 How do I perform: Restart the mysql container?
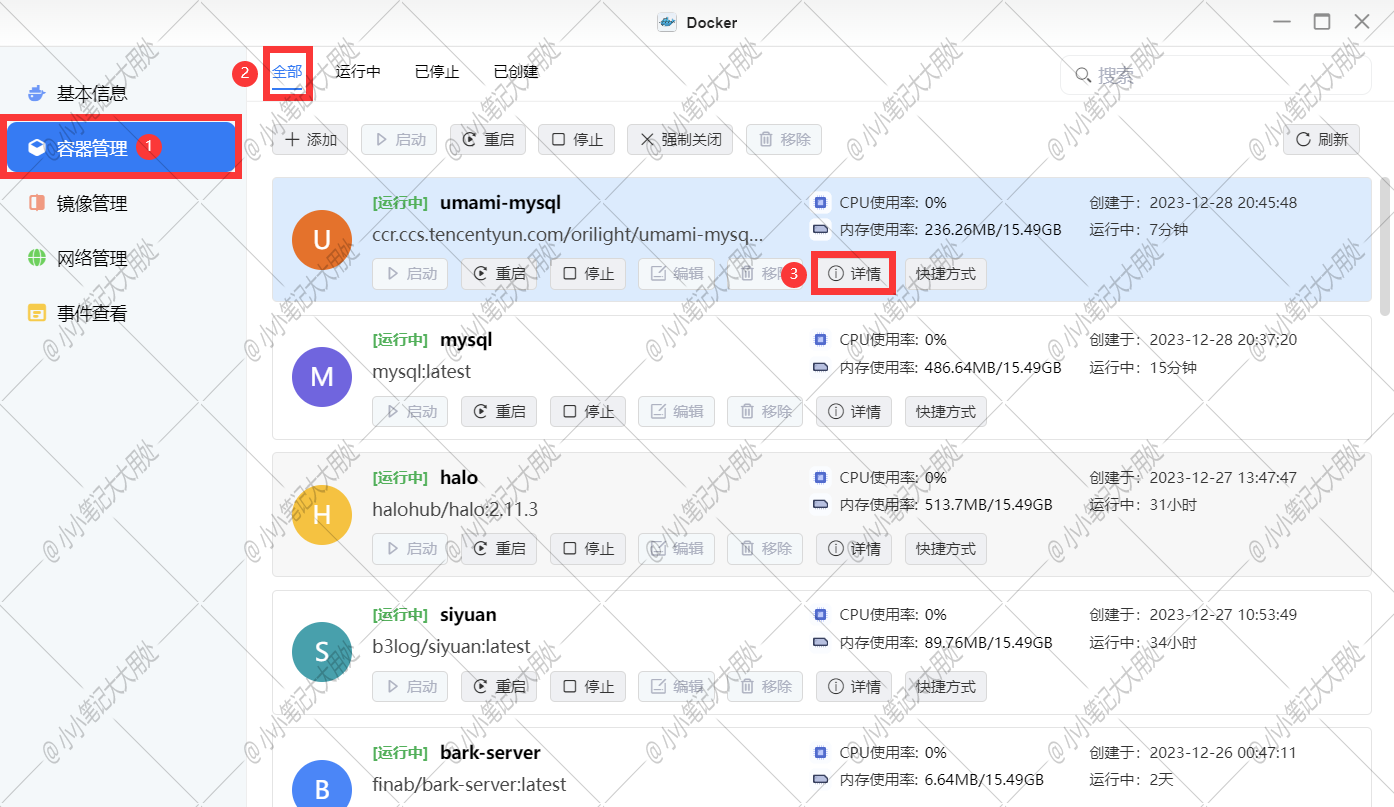click(x=499, y=411)
